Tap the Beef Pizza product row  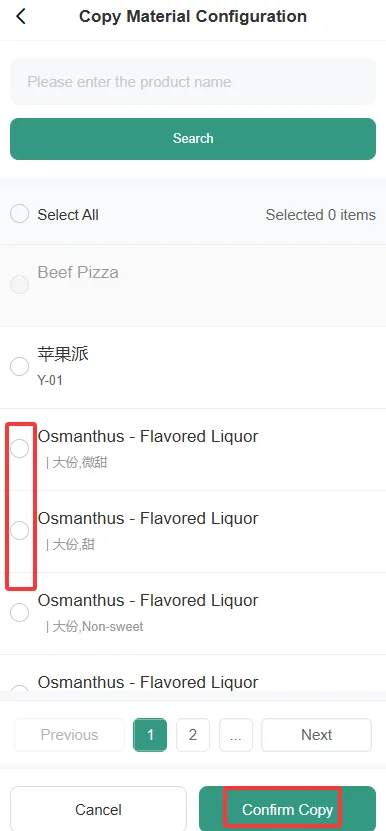(193, 285)
